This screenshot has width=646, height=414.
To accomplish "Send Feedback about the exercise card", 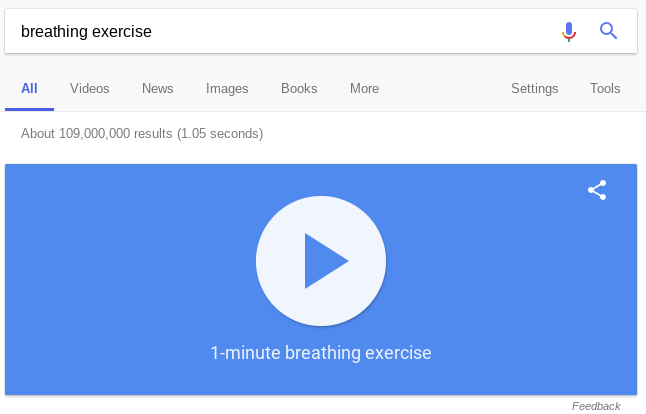I will click(596, 406).
